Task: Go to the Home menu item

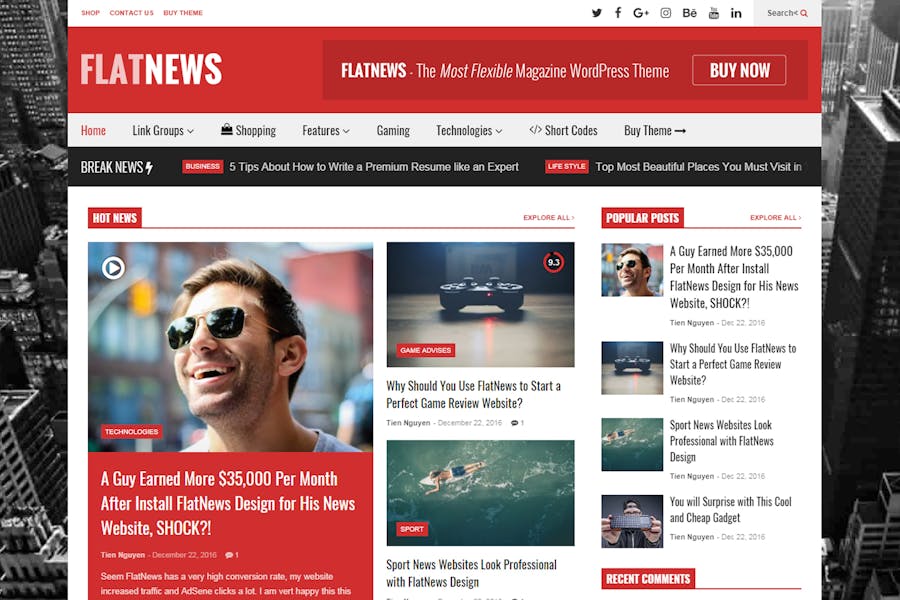Action: 93,130
